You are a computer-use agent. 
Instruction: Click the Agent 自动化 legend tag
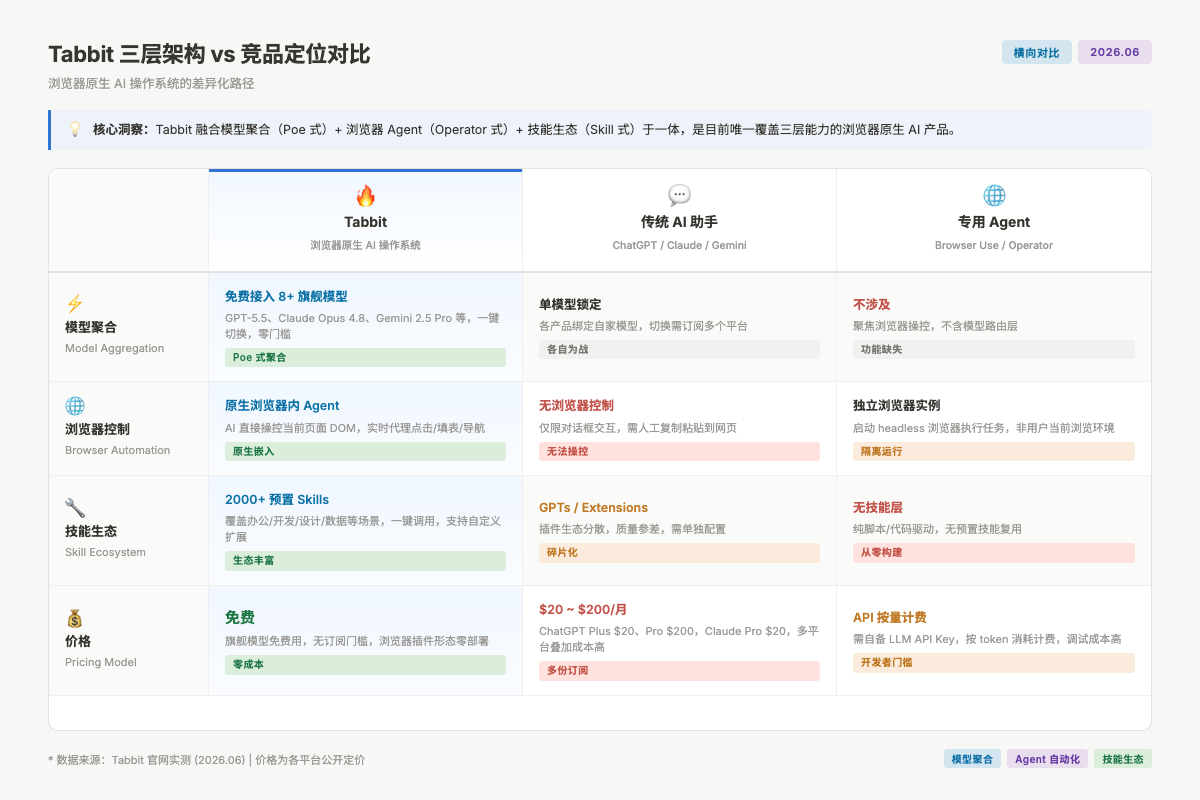point(1047,759)
